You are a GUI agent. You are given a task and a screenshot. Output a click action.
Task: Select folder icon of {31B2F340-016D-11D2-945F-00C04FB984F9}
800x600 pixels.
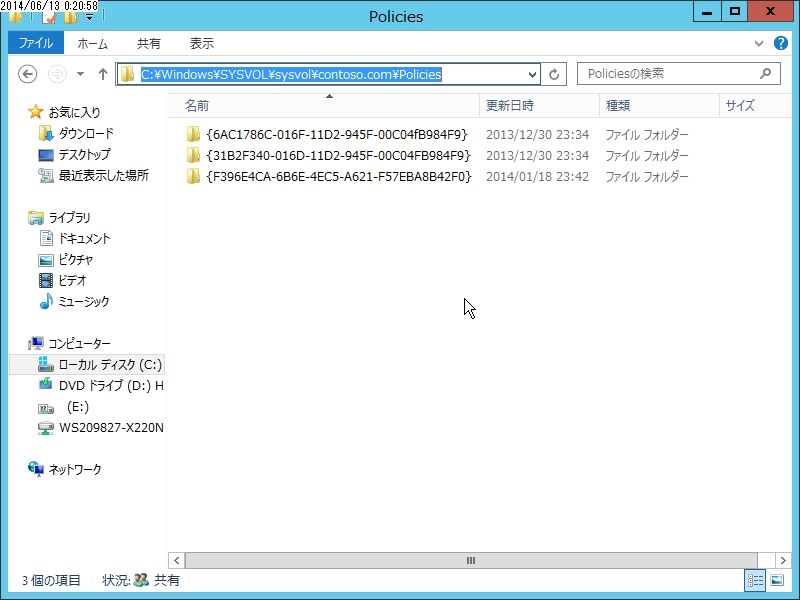(x=193, y=155)
